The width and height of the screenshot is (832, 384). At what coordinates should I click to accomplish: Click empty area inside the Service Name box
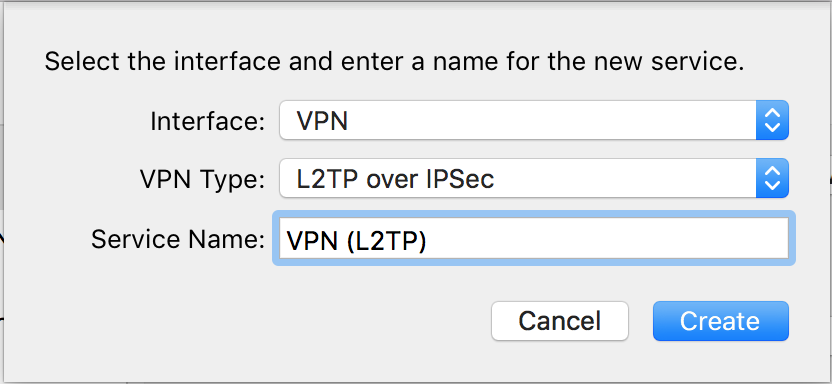tap(610, 239)
